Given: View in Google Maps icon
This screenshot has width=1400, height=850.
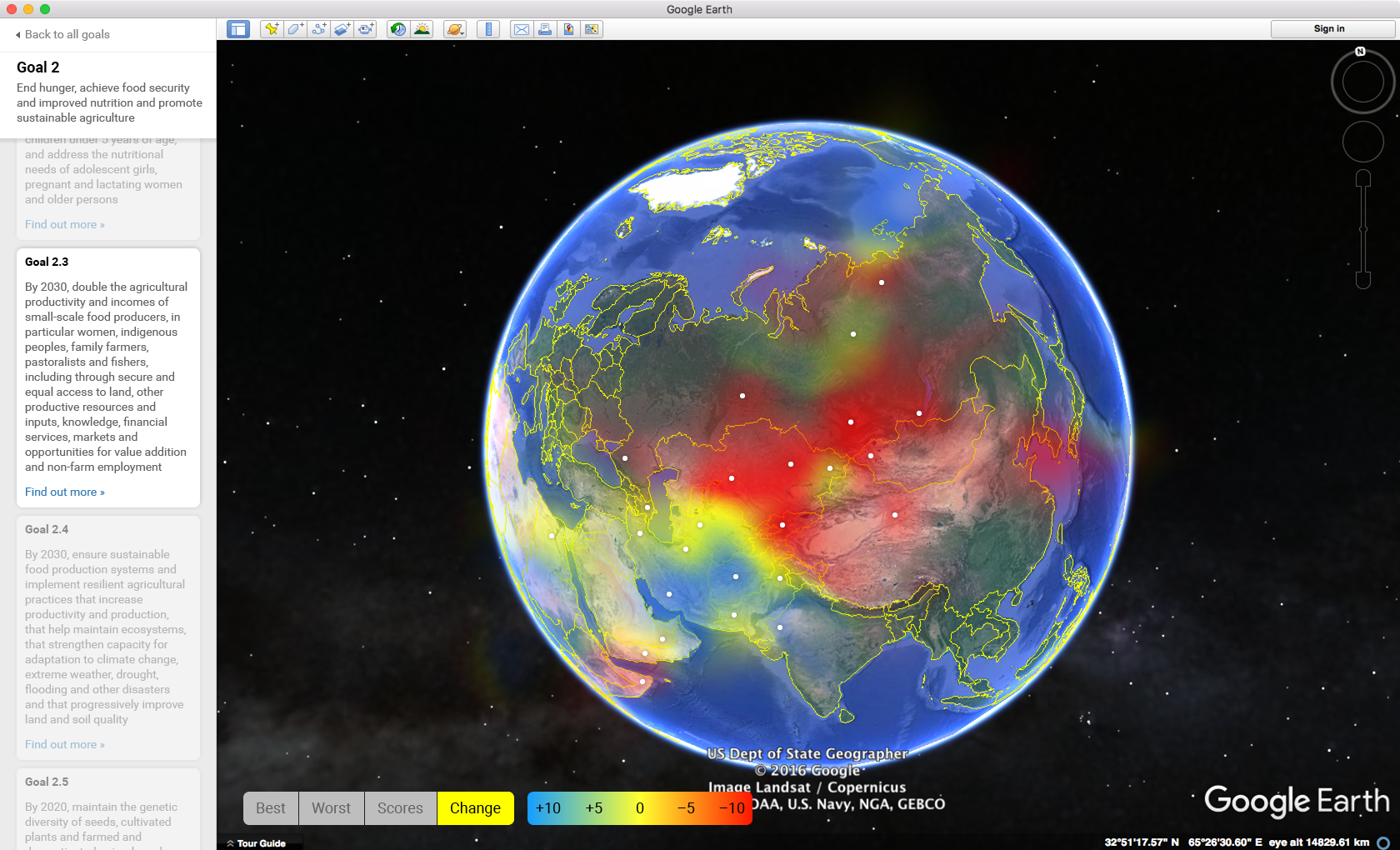Looking at the screenshot, I should click(592, 29).
